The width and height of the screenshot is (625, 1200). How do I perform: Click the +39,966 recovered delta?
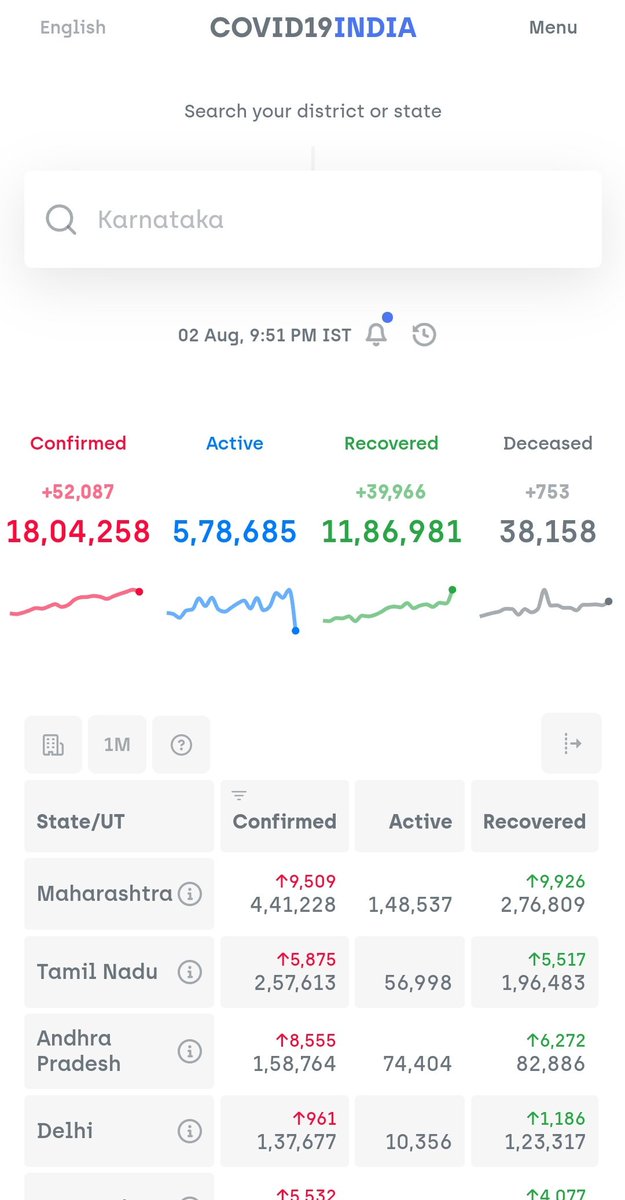391,491
